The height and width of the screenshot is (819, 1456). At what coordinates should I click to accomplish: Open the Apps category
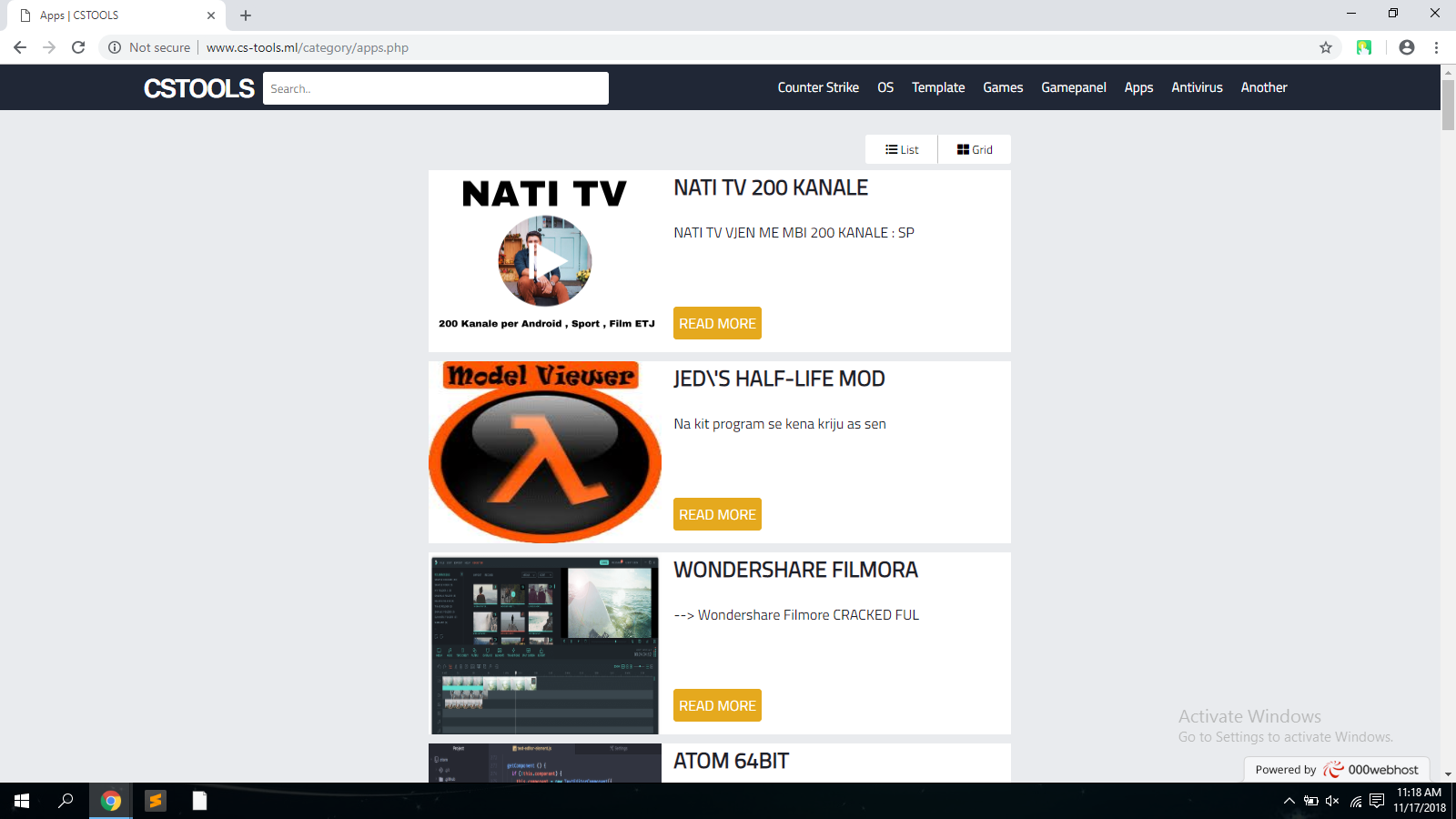tap(1138, 87)
